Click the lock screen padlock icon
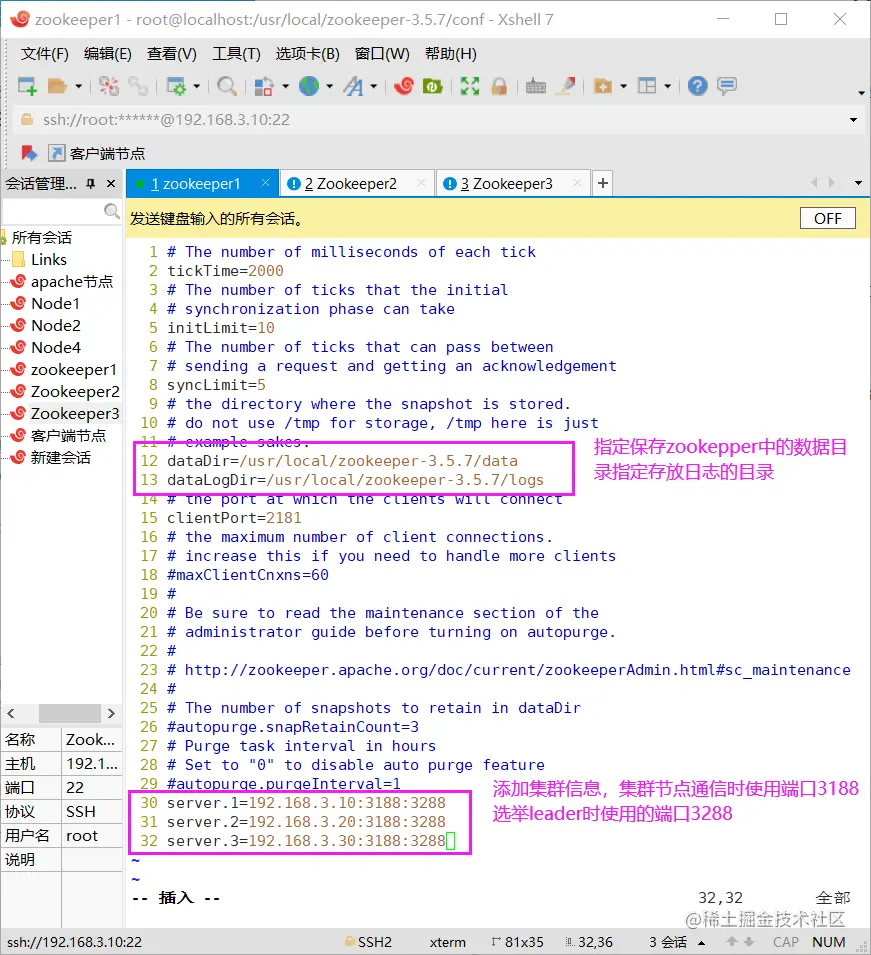This screenshot has width=871, height=955. pyautogui.click(x=499, y=86)
